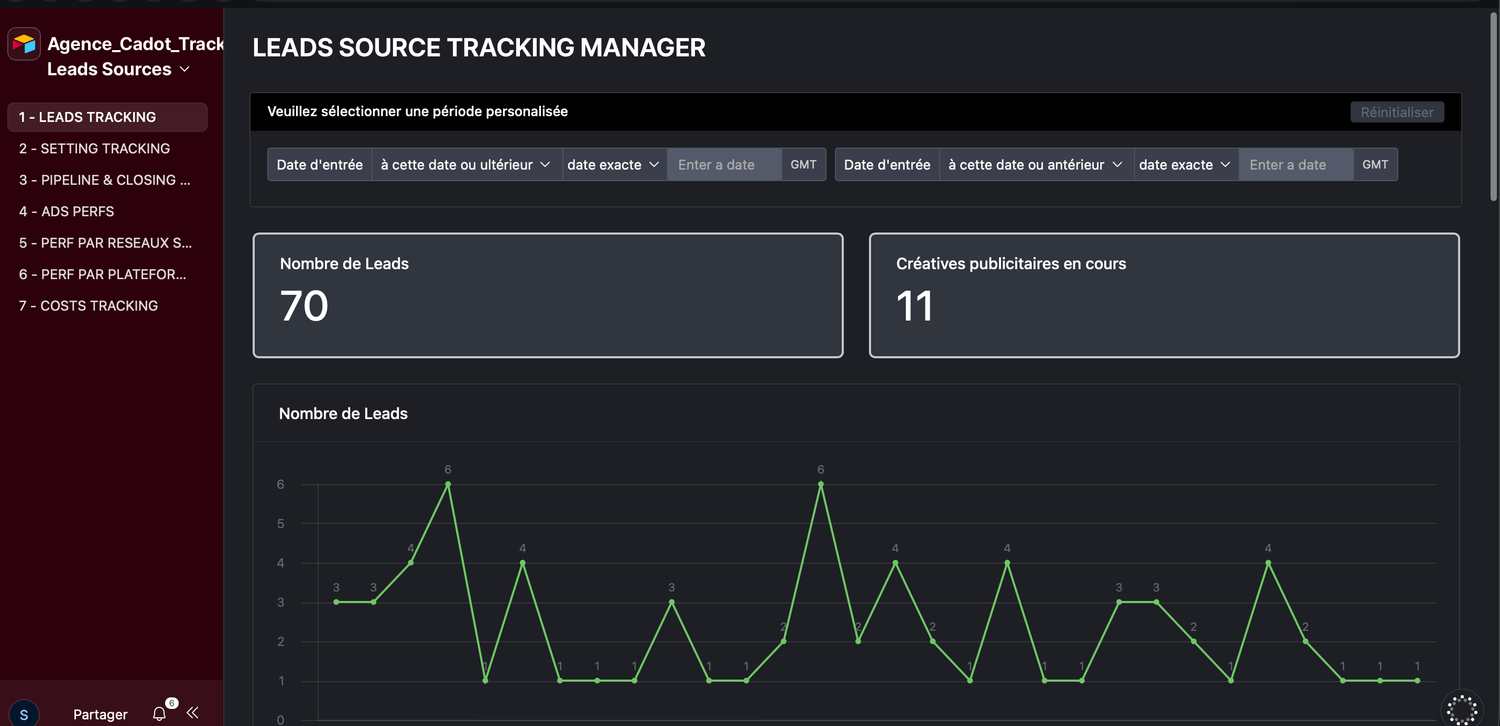Go to the 4 - ADS PERFS page

pyautogui.click(x=66, y=211)
